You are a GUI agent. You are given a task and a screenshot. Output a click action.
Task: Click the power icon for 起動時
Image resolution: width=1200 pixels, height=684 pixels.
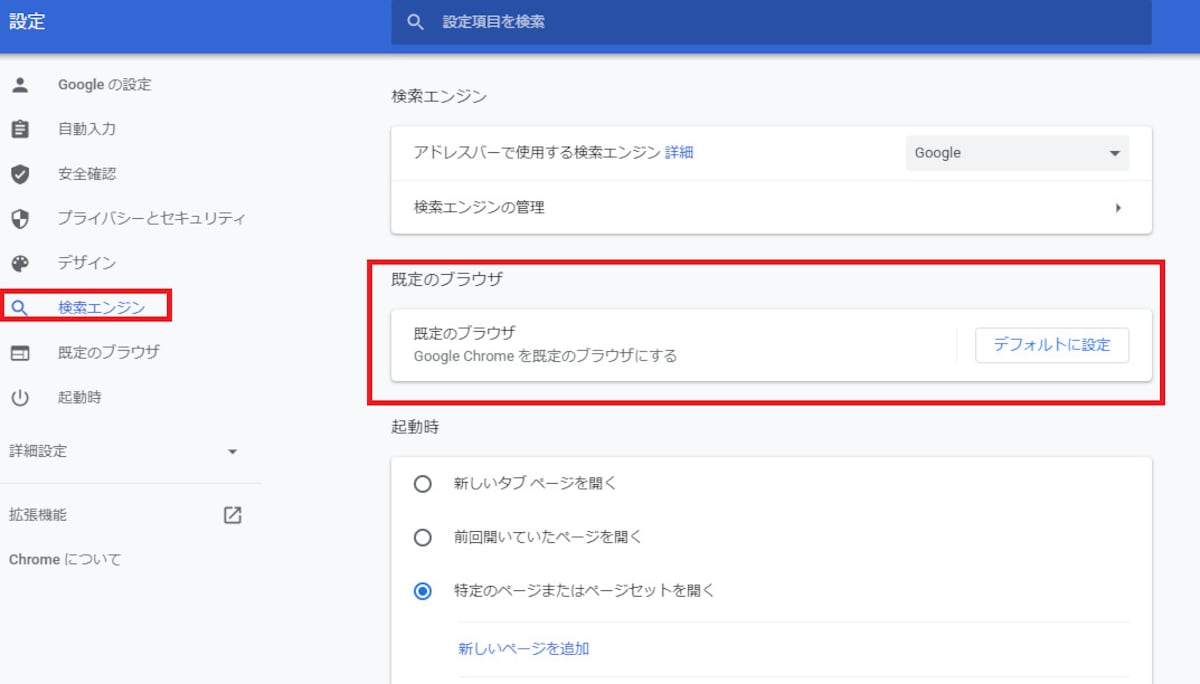point(20,397)
